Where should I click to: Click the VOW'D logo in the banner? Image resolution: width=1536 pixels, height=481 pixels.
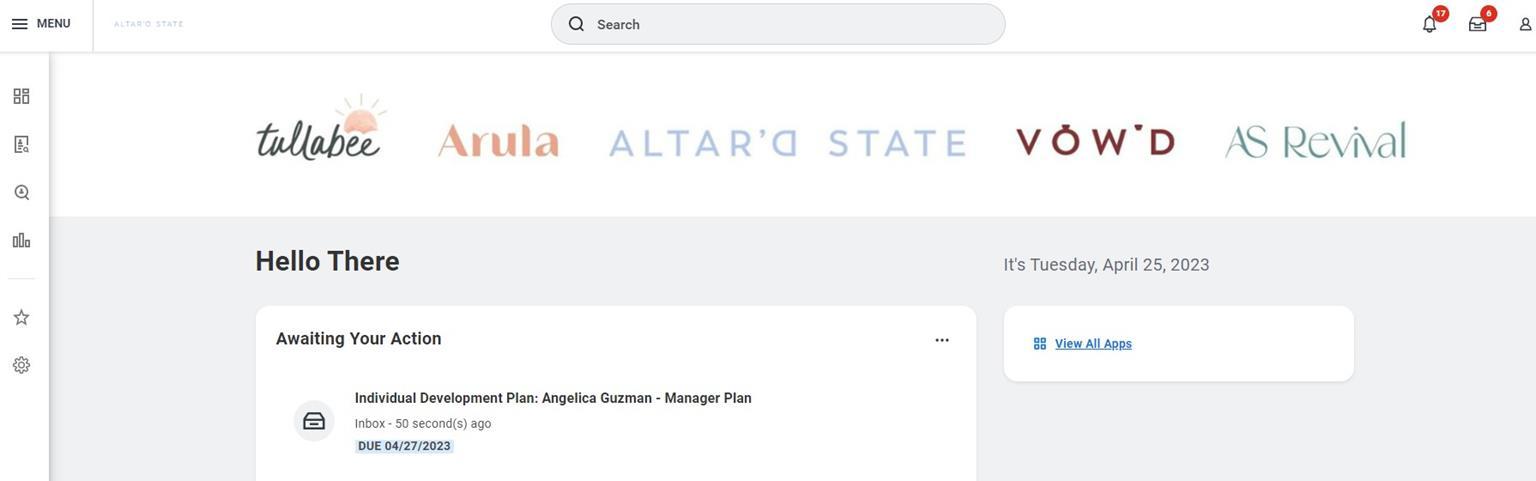[x=1095, y=140]
